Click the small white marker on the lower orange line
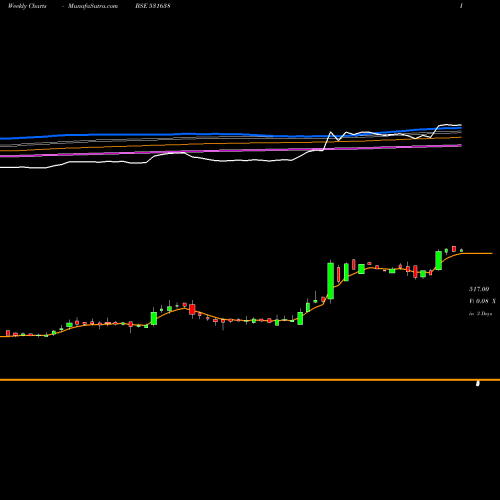This screenshot has height=500, width=500. tap(478, 384)
